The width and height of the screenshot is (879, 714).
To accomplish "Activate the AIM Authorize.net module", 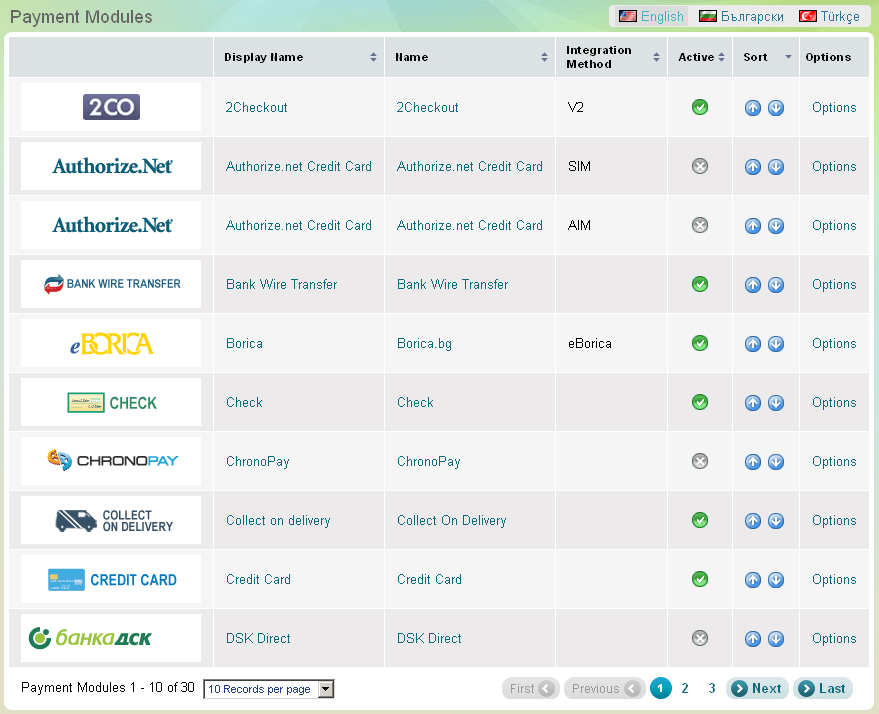I will [700, 225].
